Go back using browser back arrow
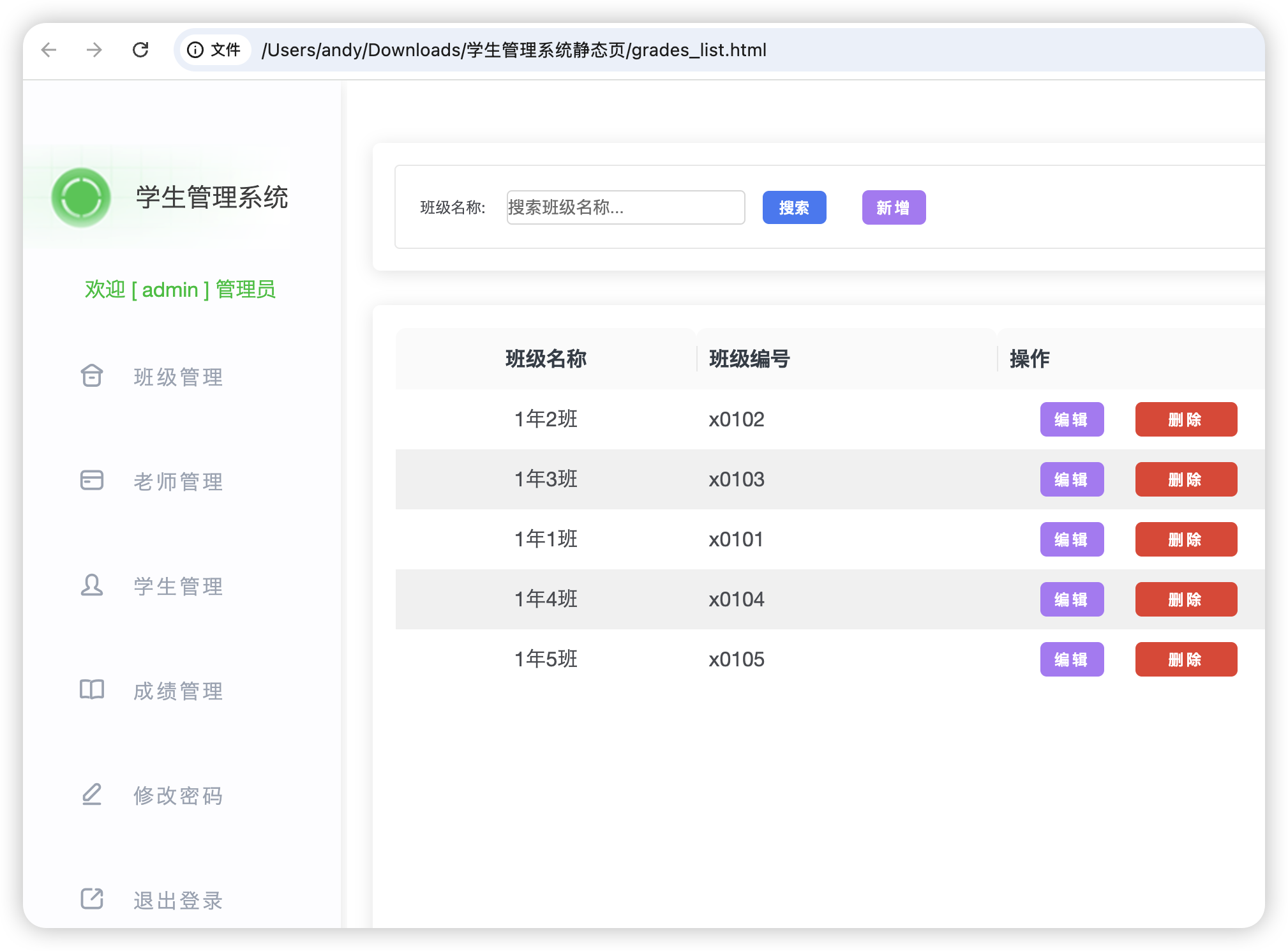Image resolution: width=1288 pixels, height=951 pixels. pyautogui.click(x=49, y=50)
